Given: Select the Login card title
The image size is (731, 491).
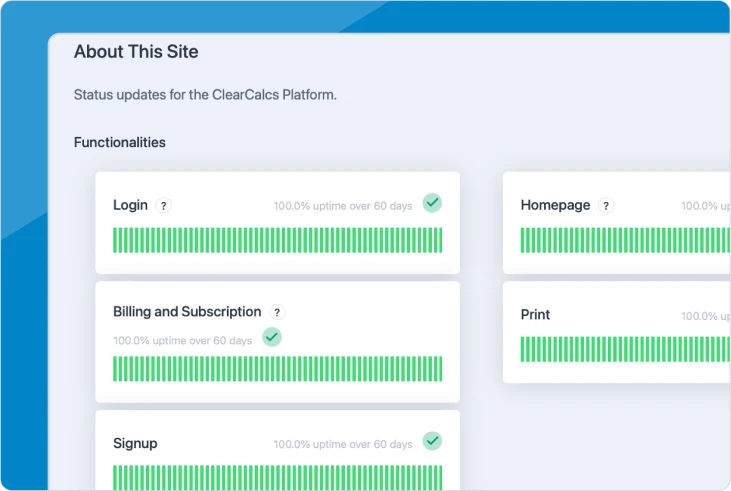Looking at the screenshot, I should point(130,205).
